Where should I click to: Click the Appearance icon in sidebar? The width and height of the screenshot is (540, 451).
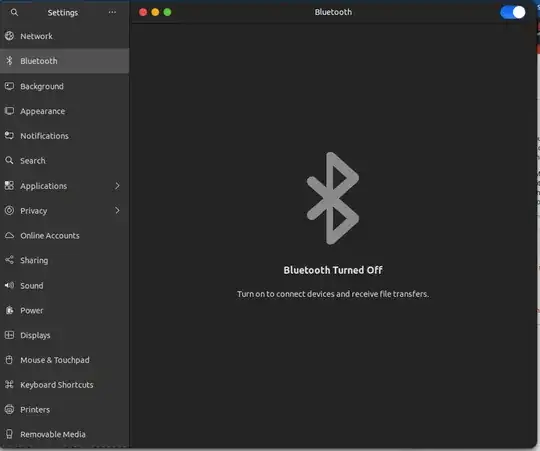tap(10, 111)
